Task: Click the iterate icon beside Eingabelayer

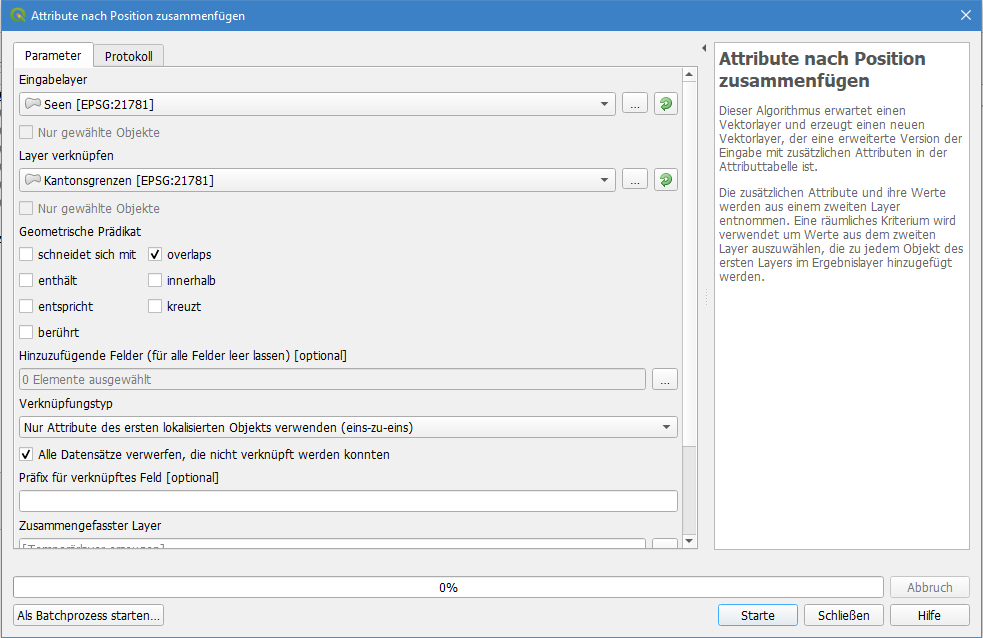Action: (x=666, y=104)
